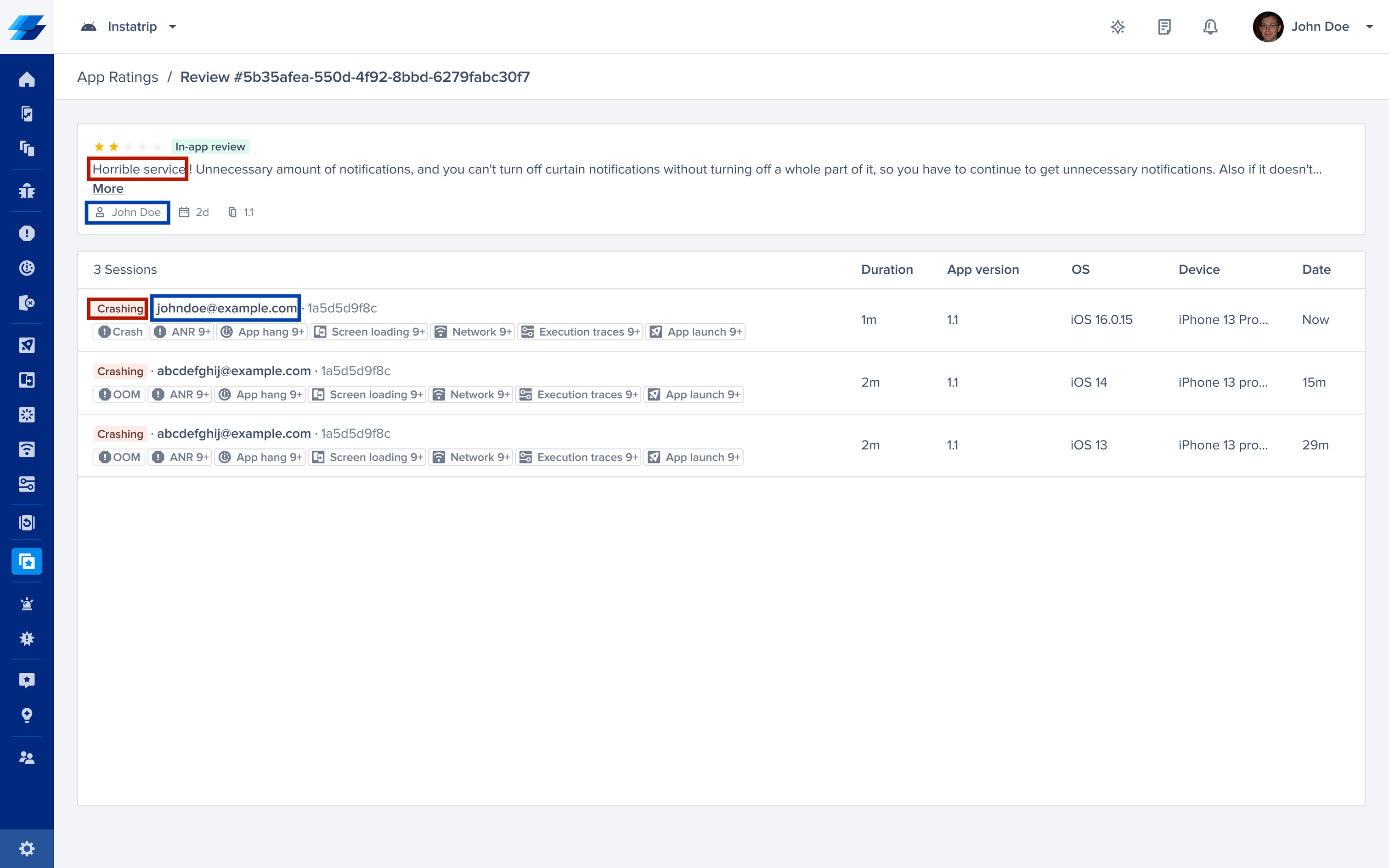The width and height of the screenshot is (1389, 868).
Task: Expand review text with More link
Action: pos(108,189)
